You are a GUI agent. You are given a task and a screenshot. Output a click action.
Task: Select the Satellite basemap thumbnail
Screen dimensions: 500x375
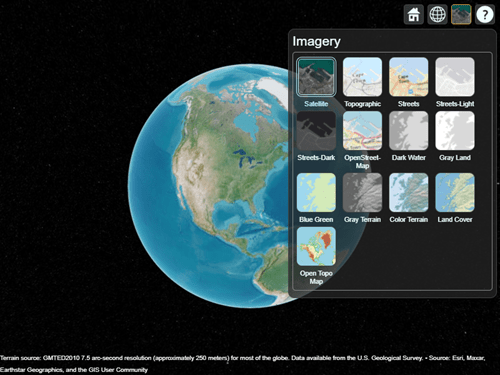point(316,77)
